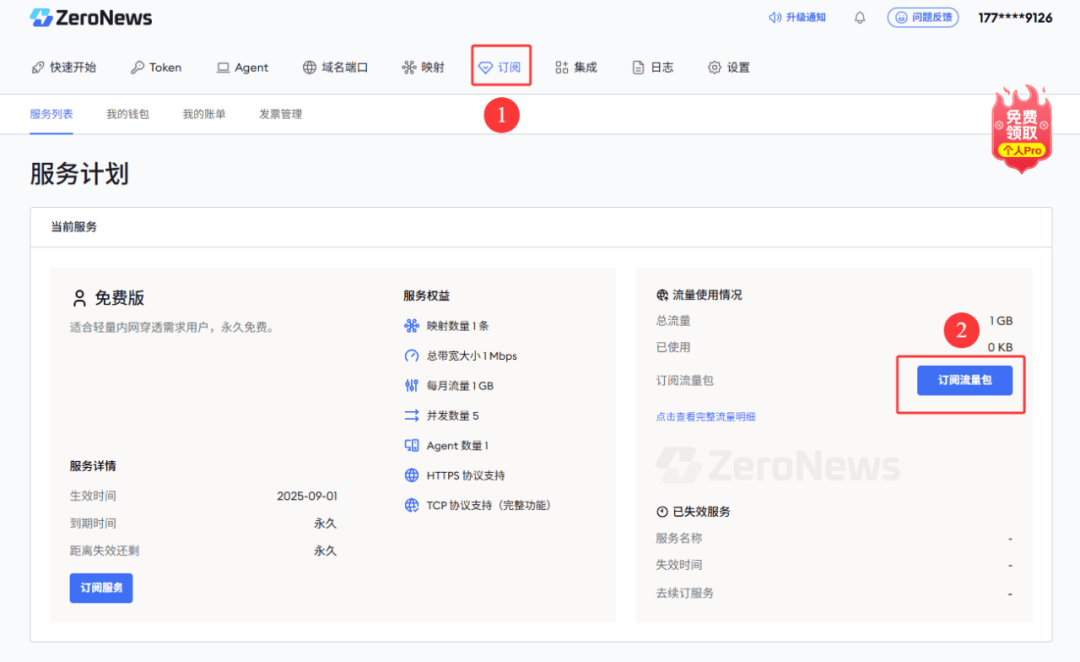The image size is (1080, 662).
Task: Open the 快速开始 menu item
Action: (64, 68)
